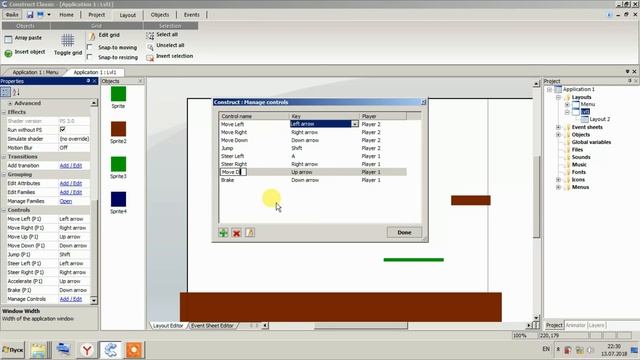Click the Array paste icon
The height and width of the screenshot is (360, 640).
[x=8, y=39]
